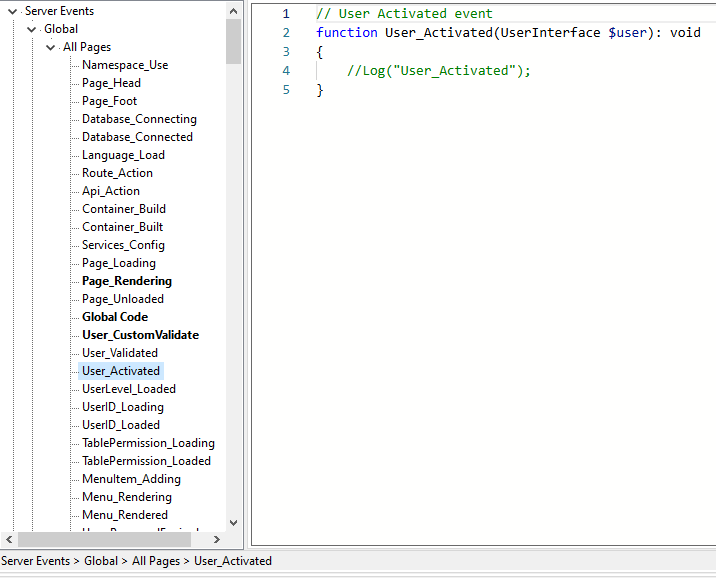Open Container_Build event

[x=124, y=209]
